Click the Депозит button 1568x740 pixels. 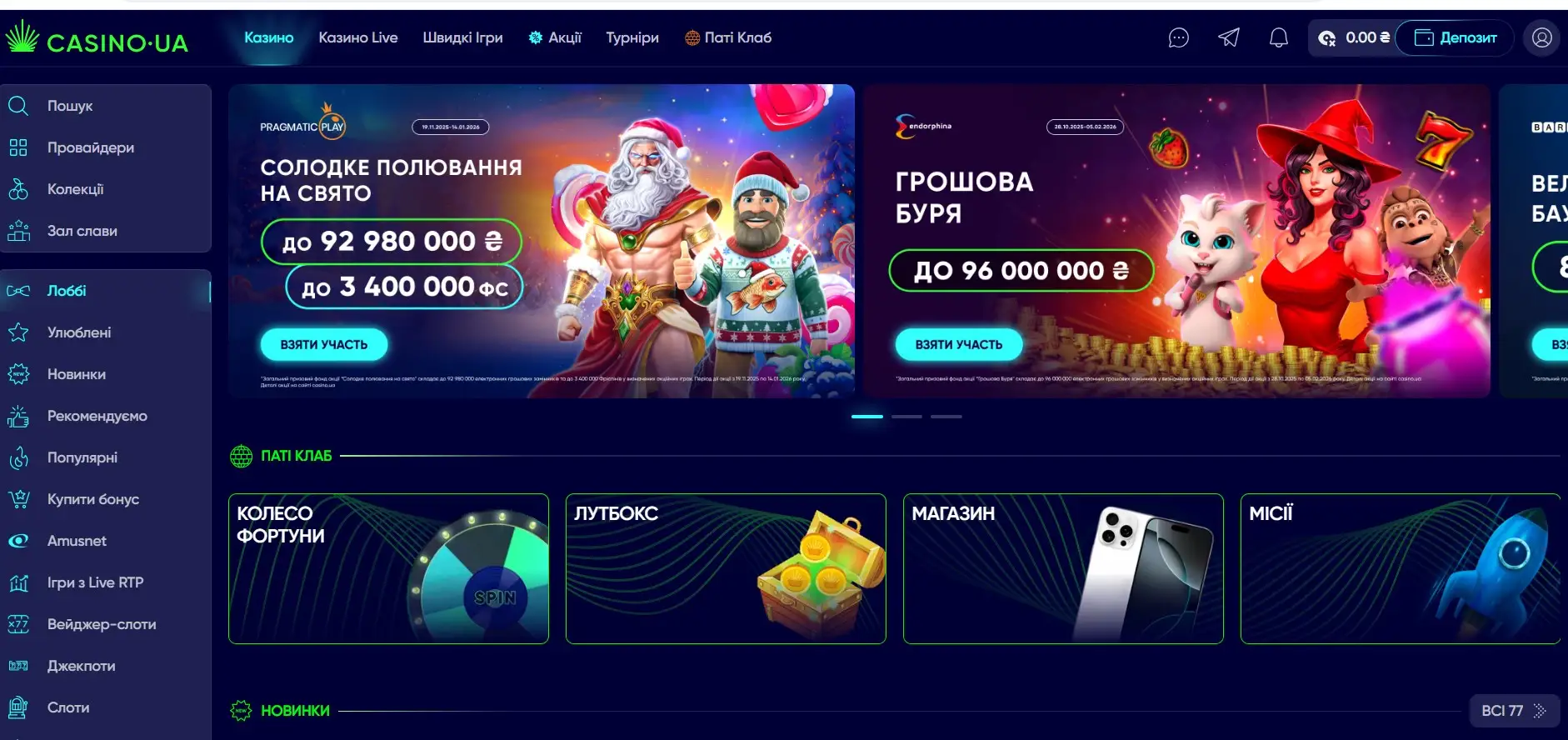click(x=1455, y=37)
